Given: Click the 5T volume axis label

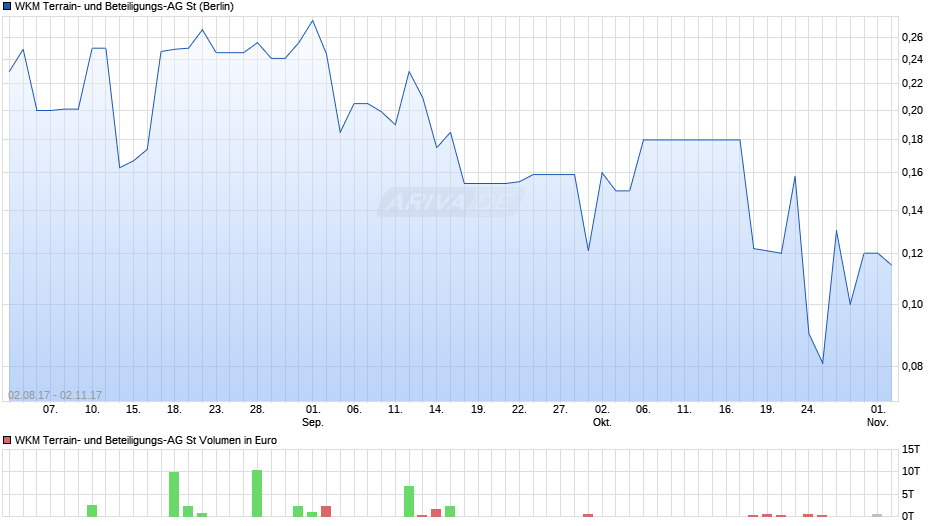Looking at the screenshot, I should [908, 495].
